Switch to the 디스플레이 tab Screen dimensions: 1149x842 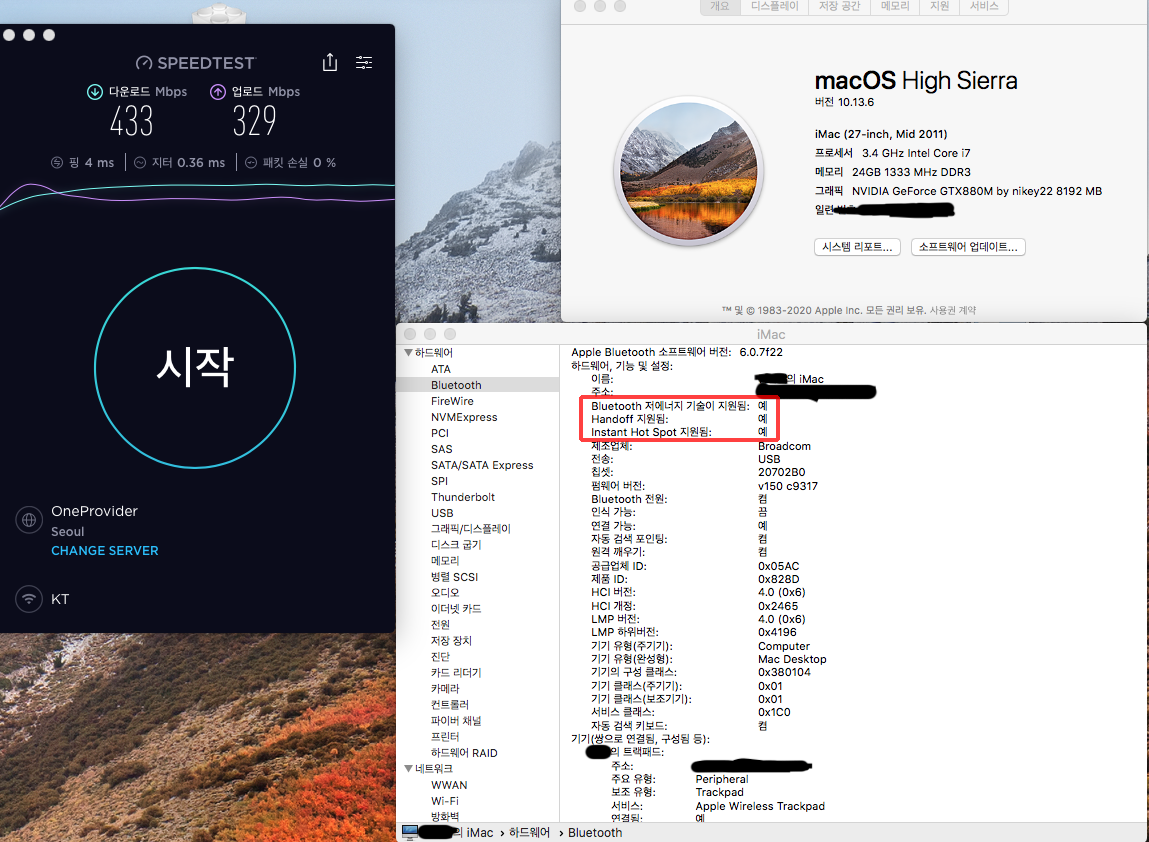775,7
